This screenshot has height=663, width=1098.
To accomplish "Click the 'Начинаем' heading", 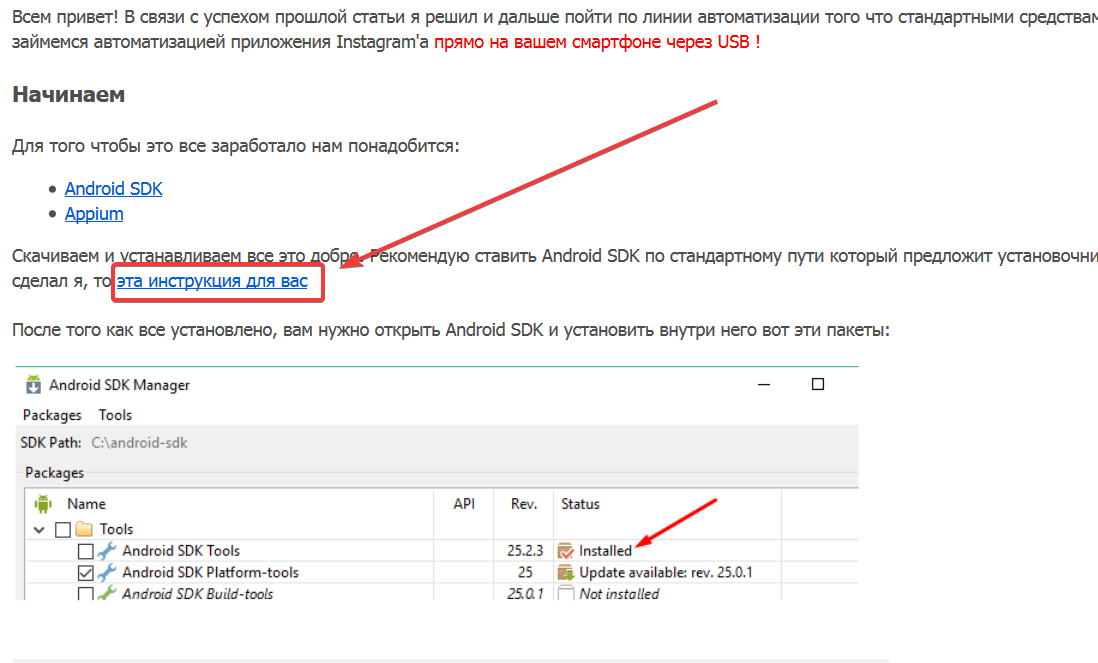I will tap(69, 95).
